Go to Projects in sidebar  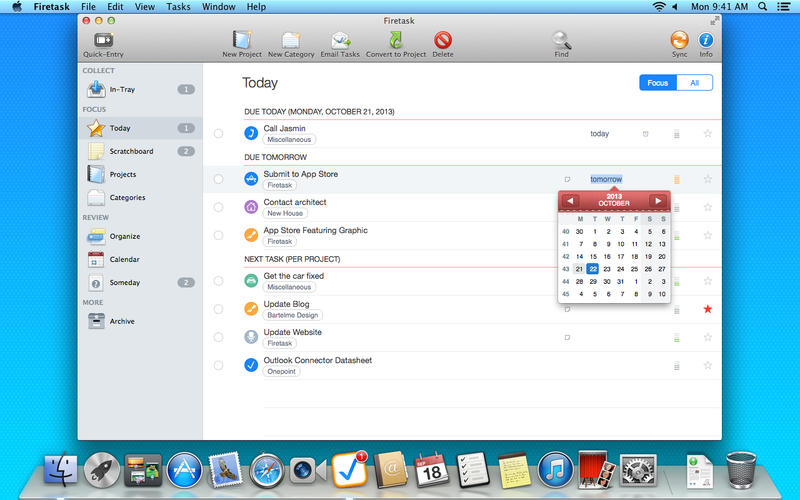click(140, 174)
